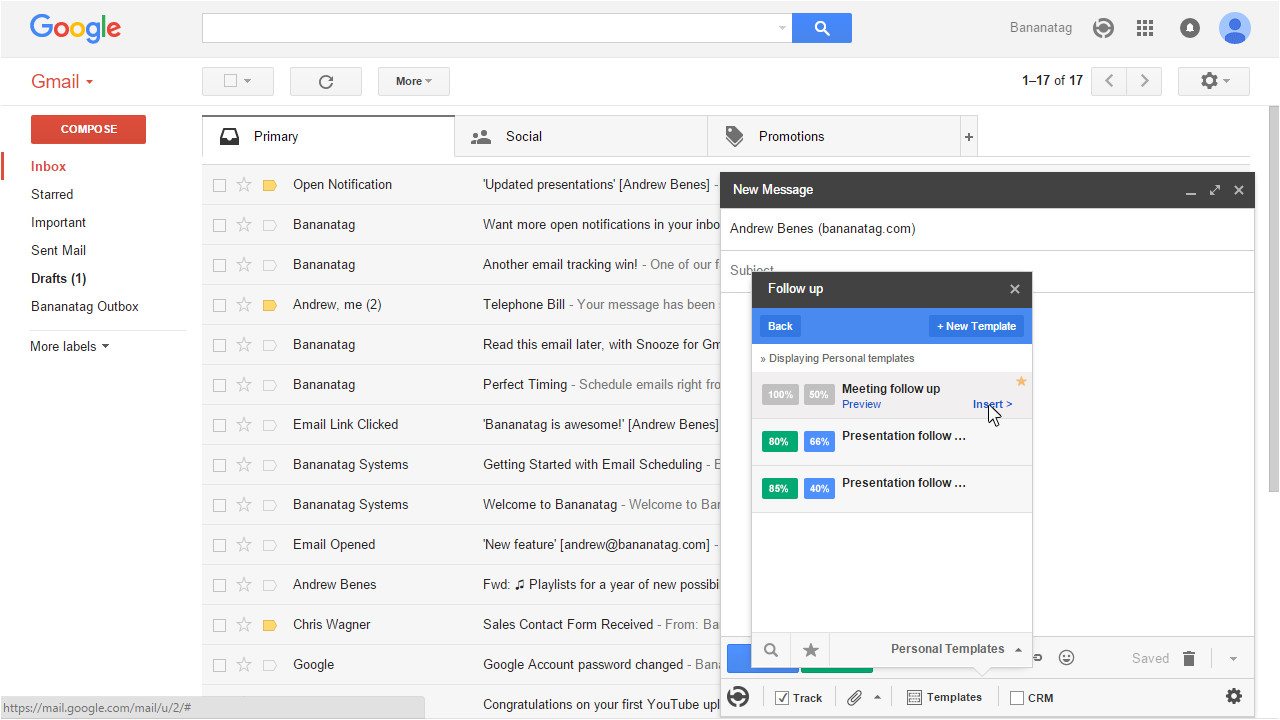Open the Templates button in compose toolbar
This screenshot has height=720, width=1280.
pos(944,697)
